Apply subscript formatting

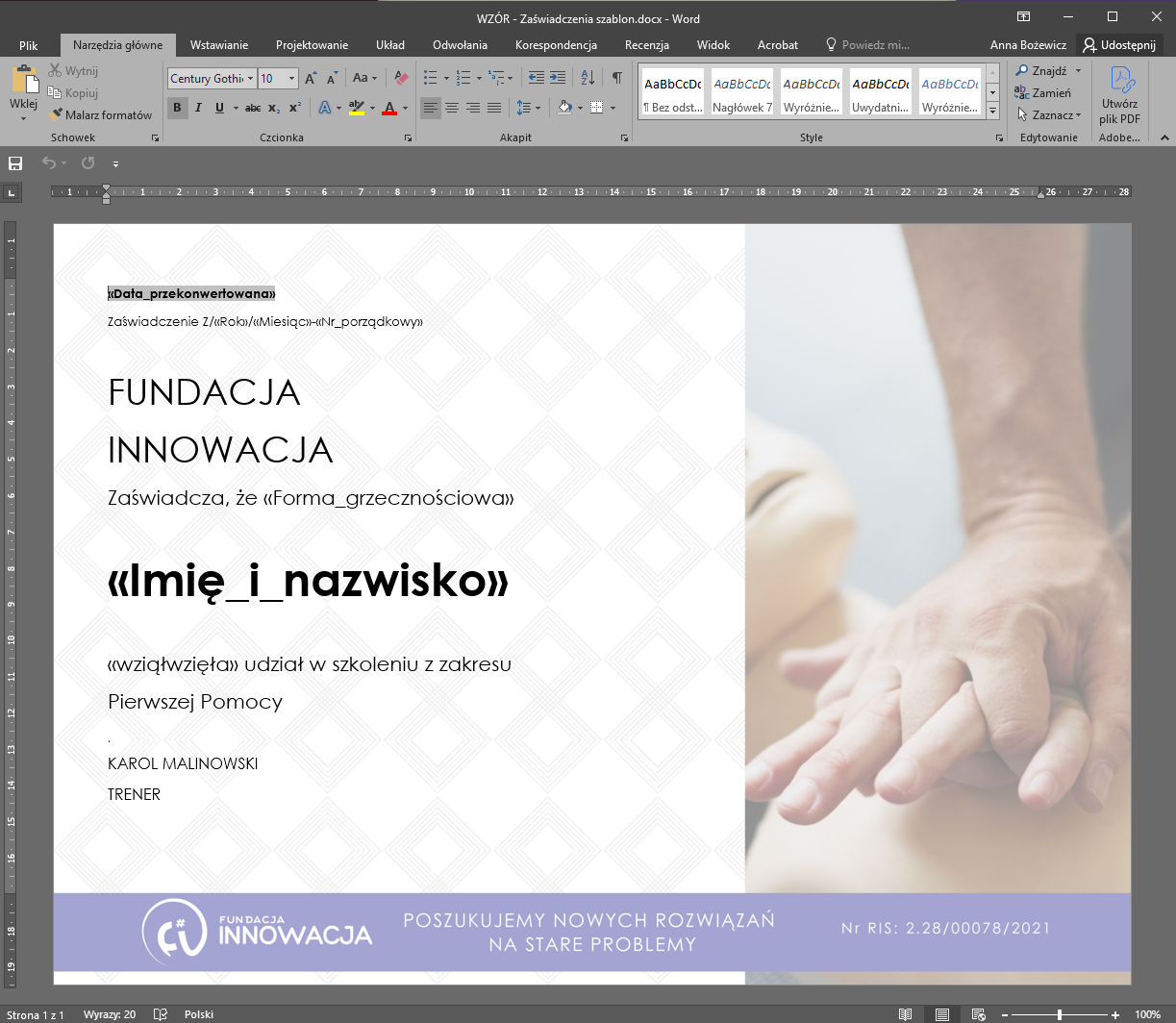274,108
